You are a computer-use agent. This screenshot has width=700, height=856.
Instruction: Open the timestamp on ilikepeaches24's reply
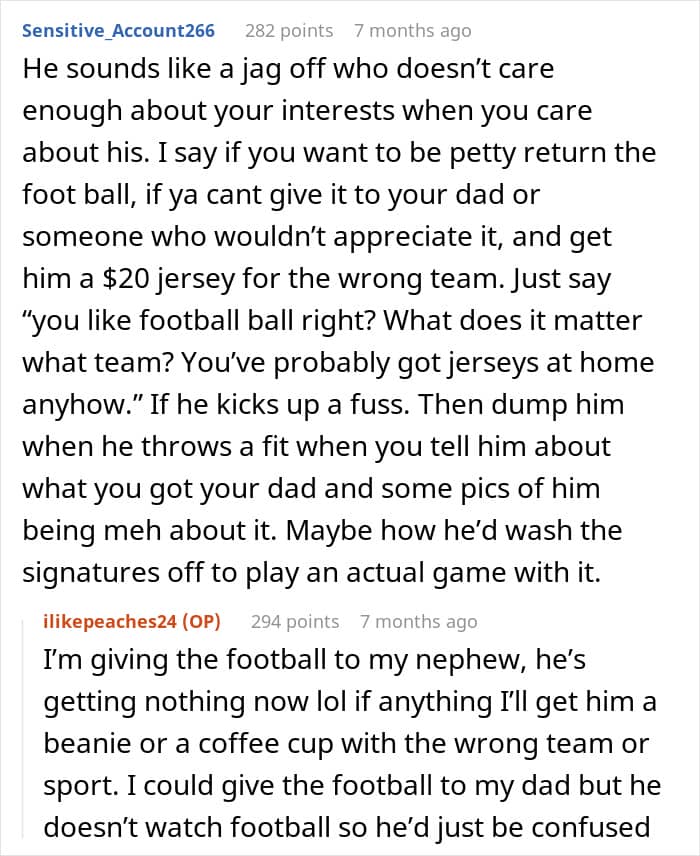pos(418,621)
